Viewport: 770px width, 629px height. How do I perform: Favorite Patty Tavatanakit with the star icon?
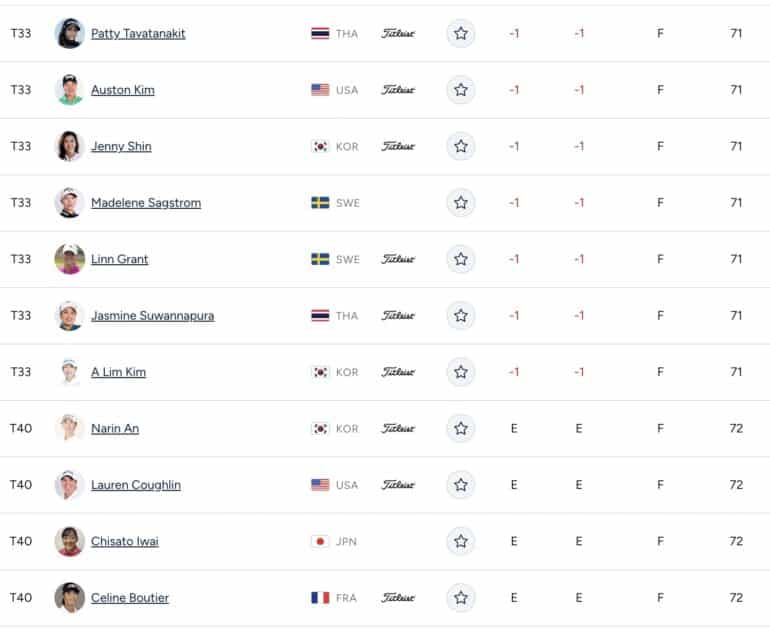(x=461, y=33)
